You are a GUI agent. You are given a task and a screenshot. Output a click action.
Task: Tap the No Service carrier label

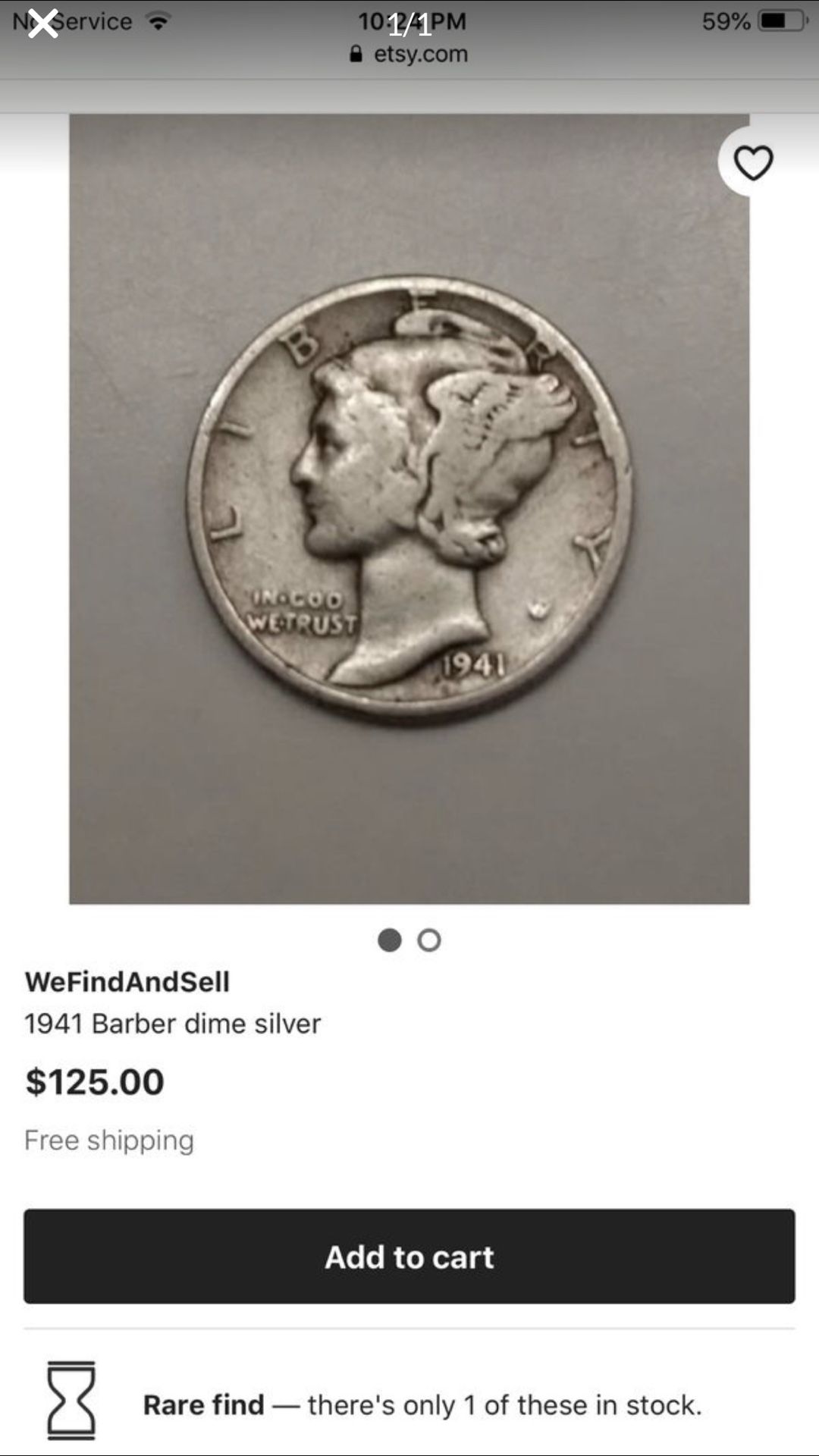pyautogui.click(x=73, y=21)
